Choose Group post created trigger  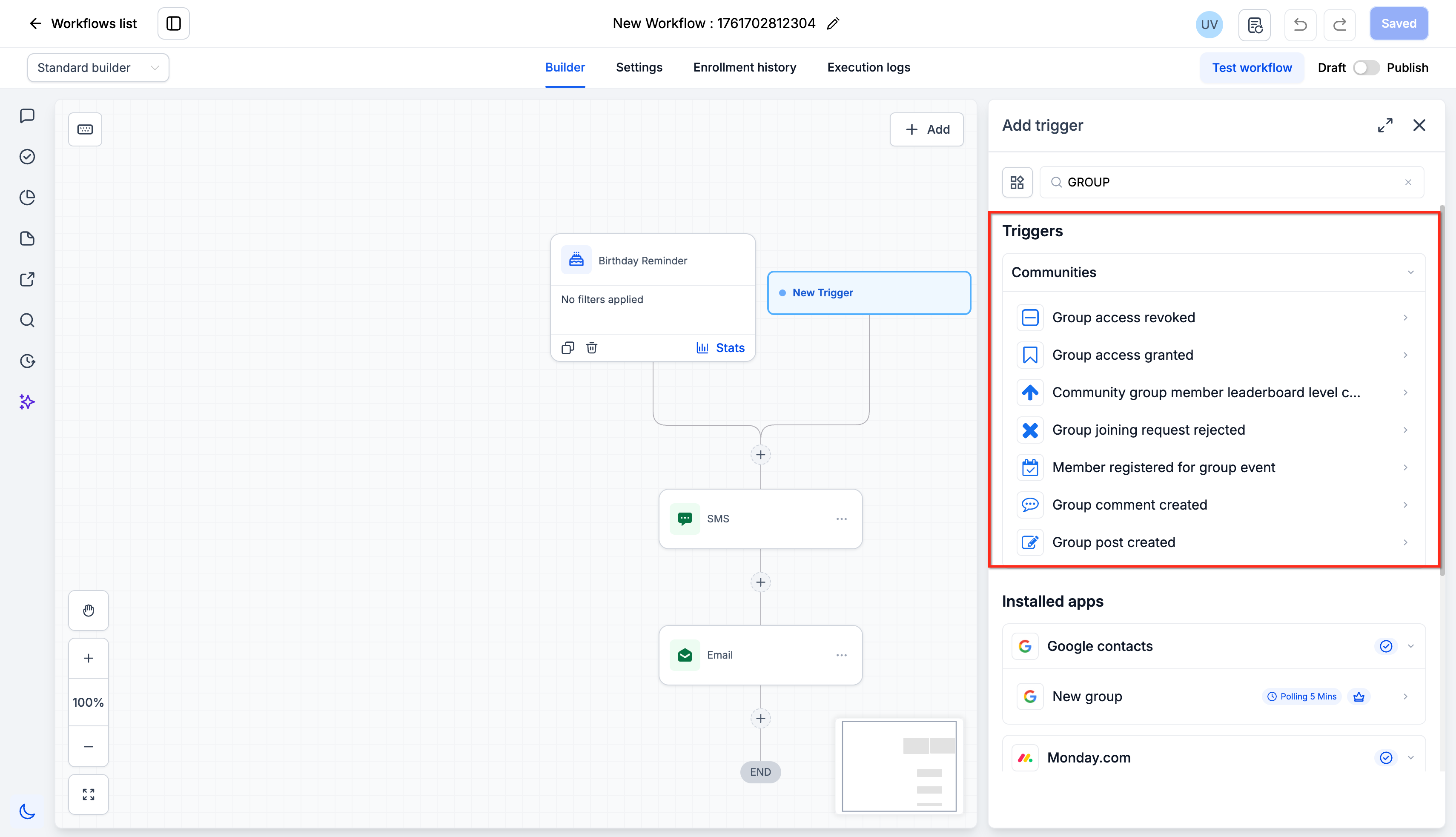(x=1214, y=542)
